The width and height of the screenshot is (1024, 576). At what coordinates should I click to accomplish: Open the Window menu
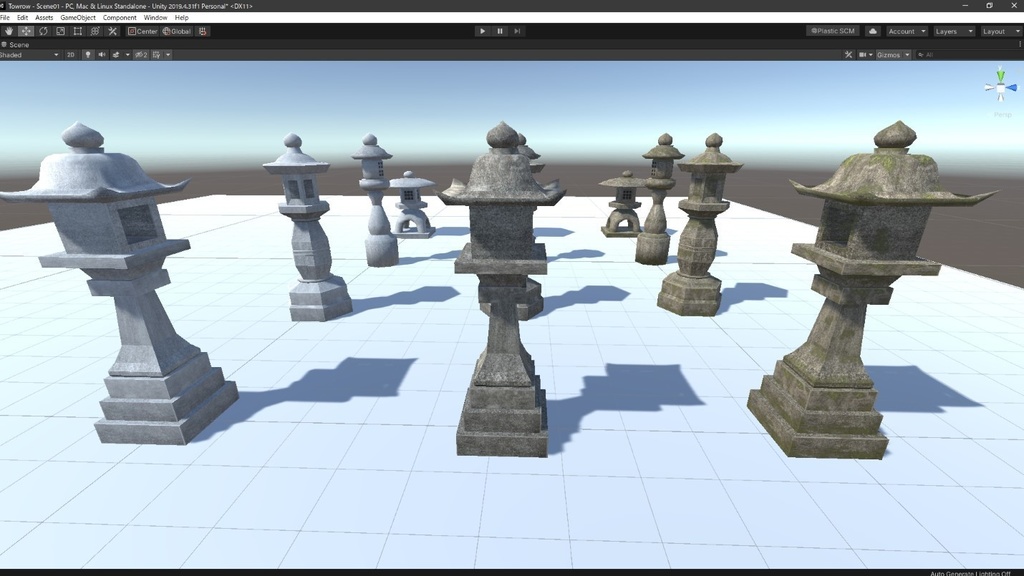[155, 18]
